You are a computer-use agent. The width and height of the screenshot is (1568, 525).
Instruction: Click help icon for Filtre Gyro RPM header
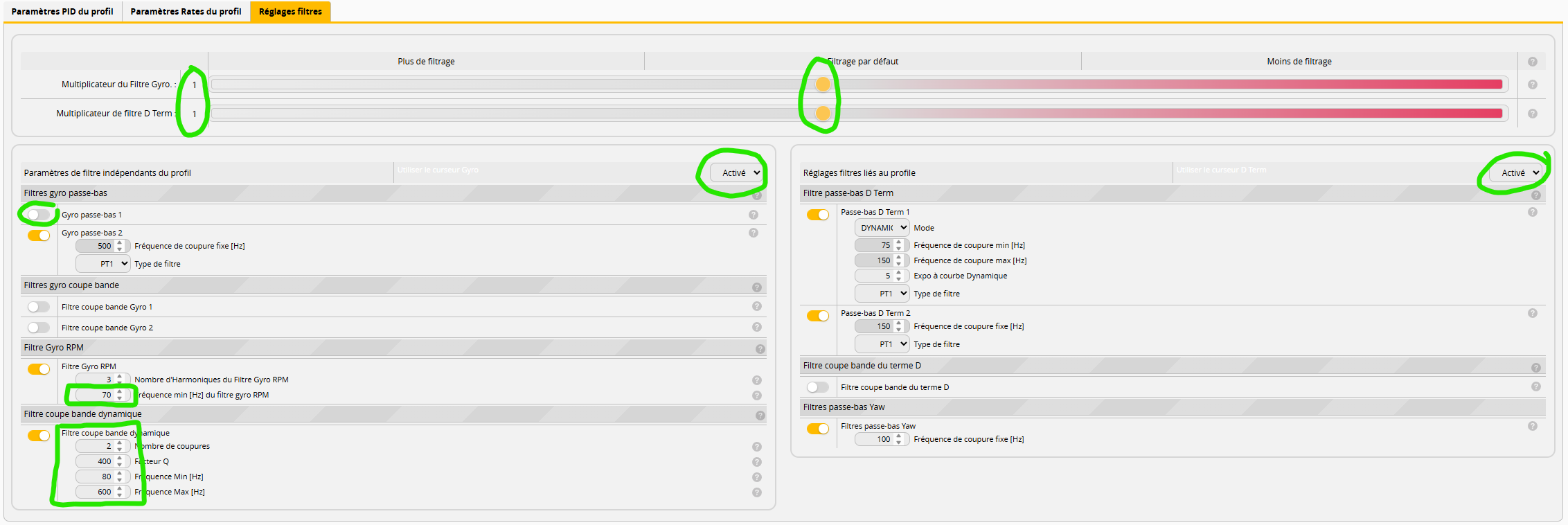(760, 349)
